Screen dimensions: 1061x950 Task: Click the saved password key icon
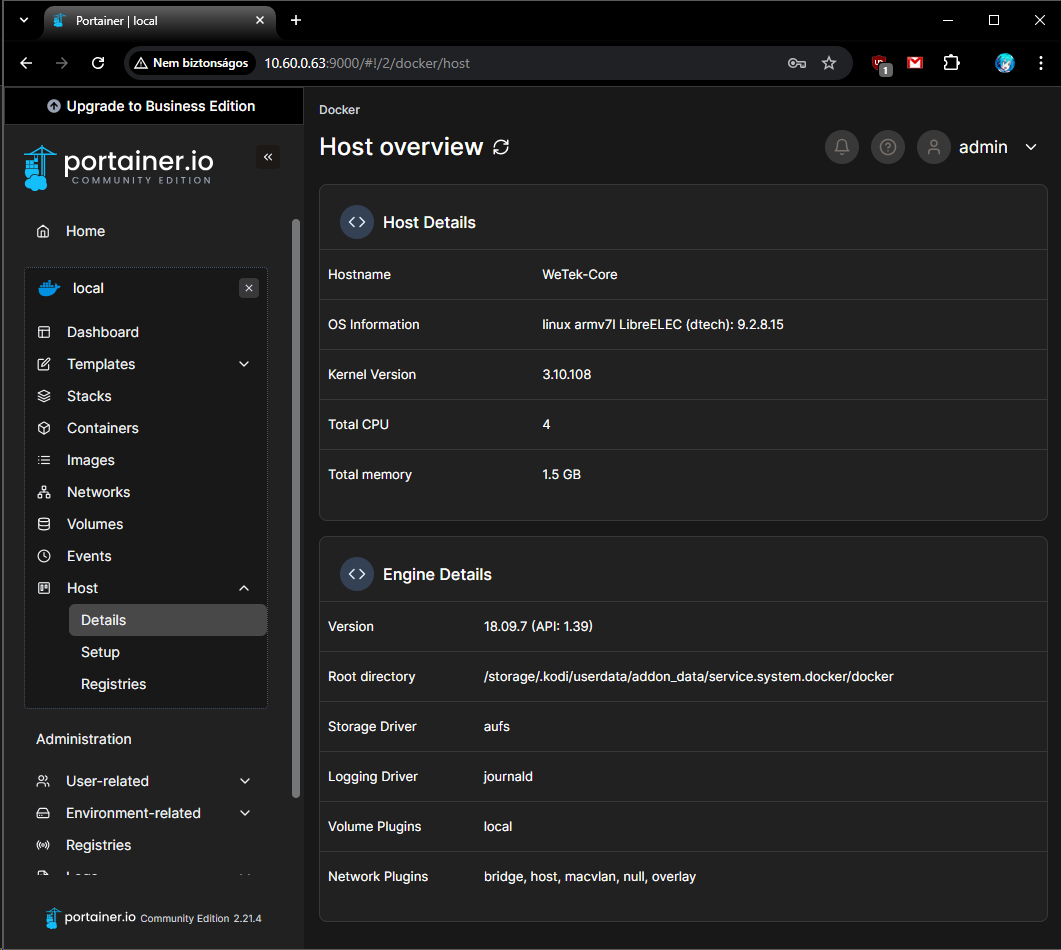click(x=796, y=63)
